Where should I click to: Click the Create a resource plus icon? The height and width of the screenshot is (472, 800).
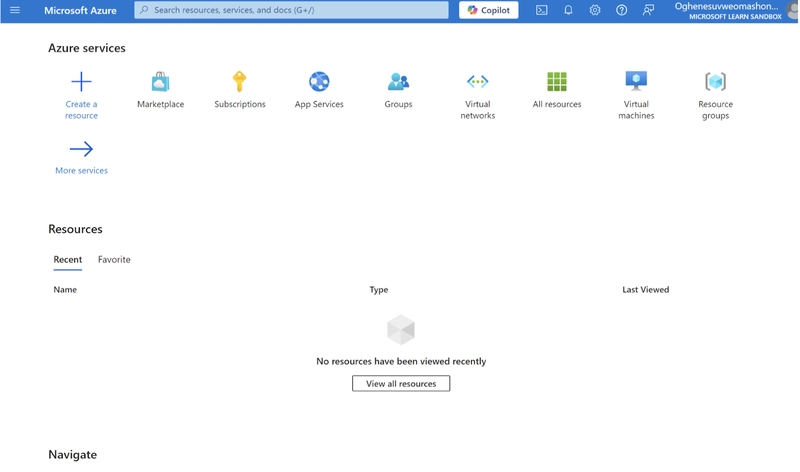81,82
